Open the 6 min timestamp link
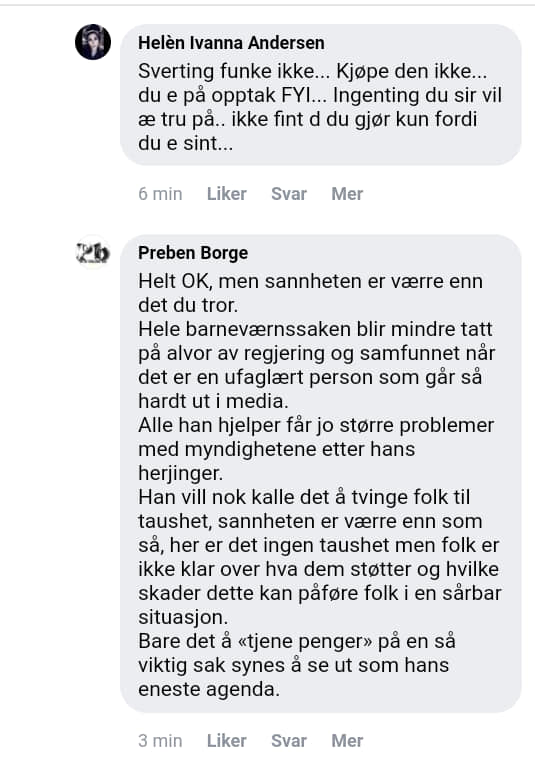Image resolution: width=535 pixels, height=767 pixels. point(160,194)
